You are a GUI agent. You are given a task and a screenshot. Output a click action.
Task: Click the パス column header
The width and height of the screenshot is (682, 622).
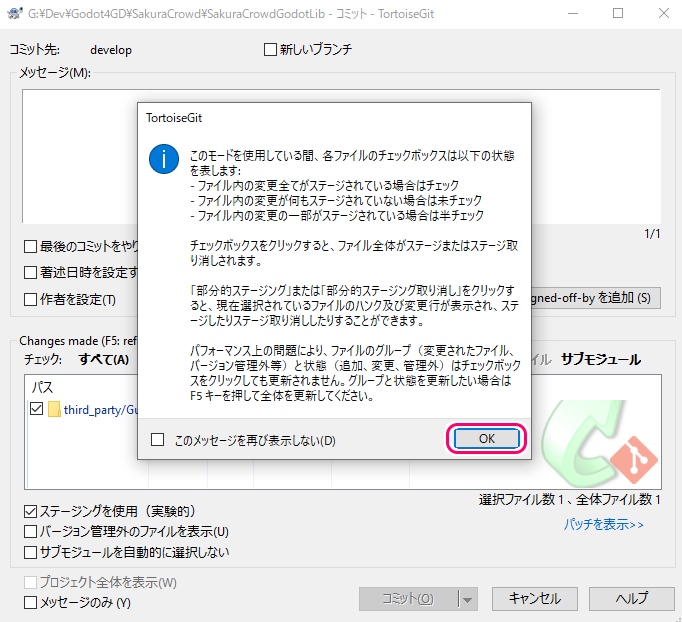(x=44, y=386)
